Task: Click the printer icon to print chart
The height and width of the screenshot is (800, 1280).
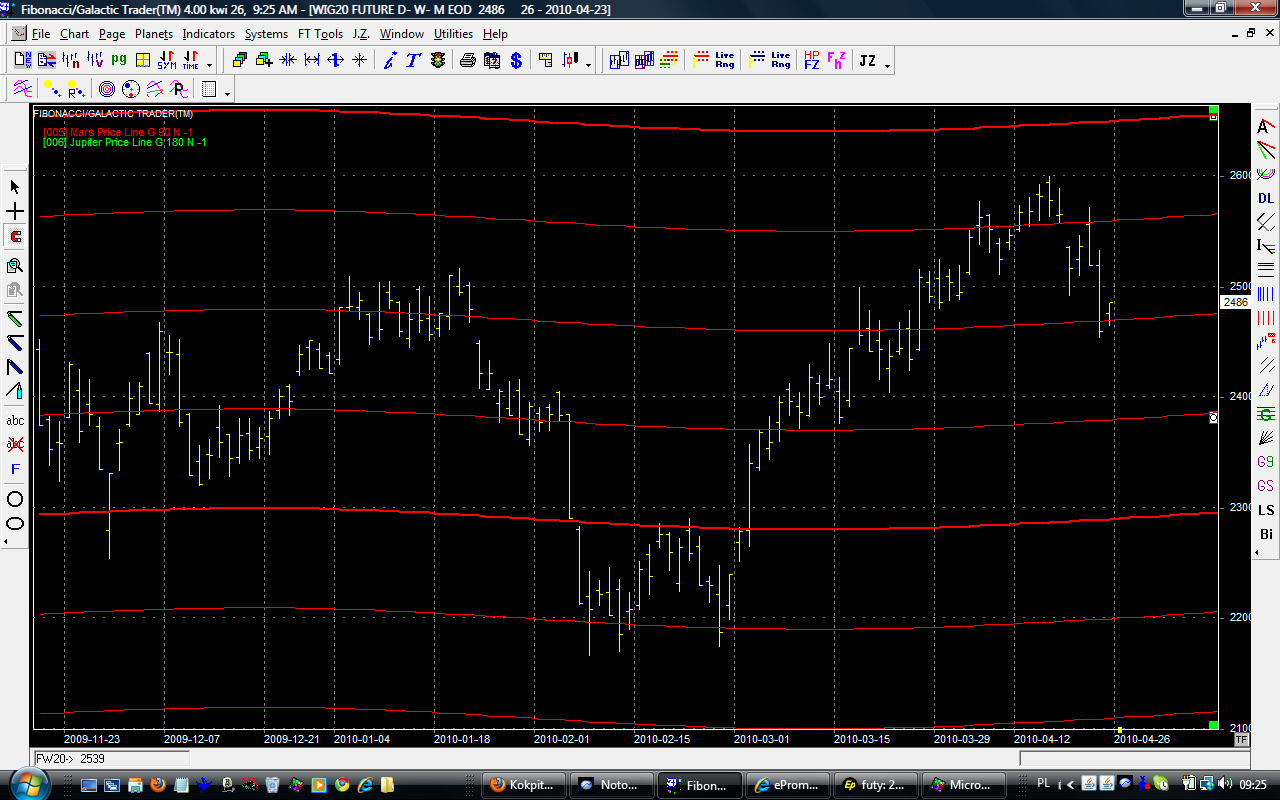Action: click(467, 60)
